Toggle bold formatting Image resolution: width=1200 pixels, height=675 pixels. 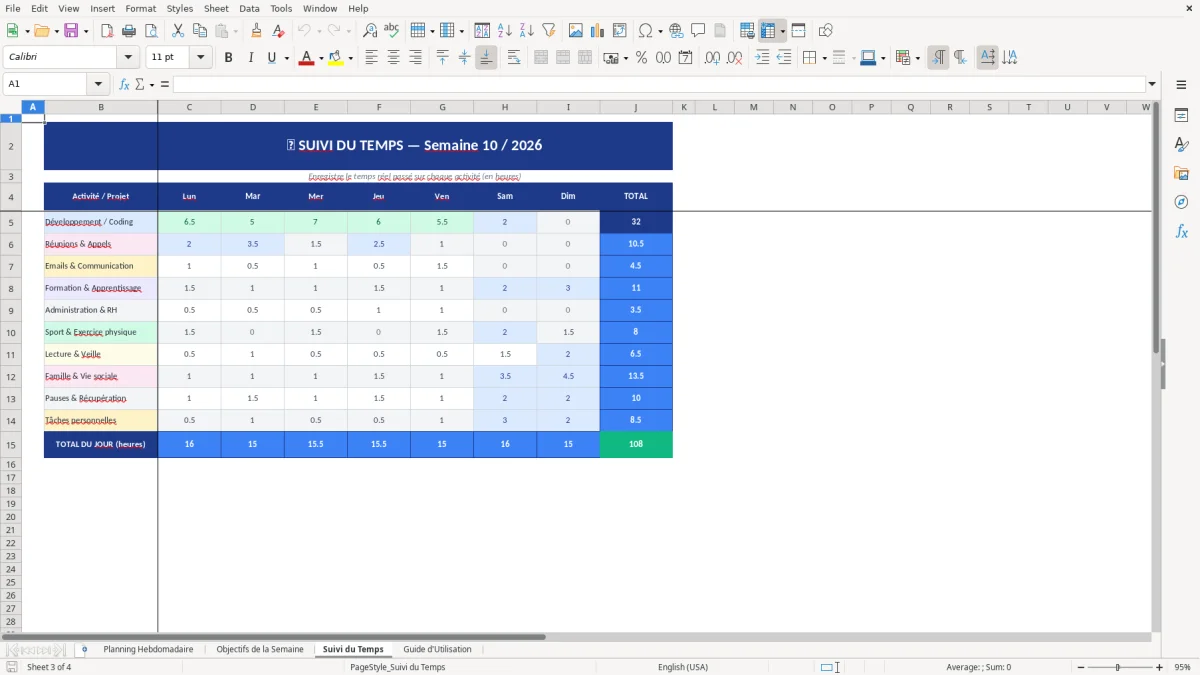click(x=230, y=57)
